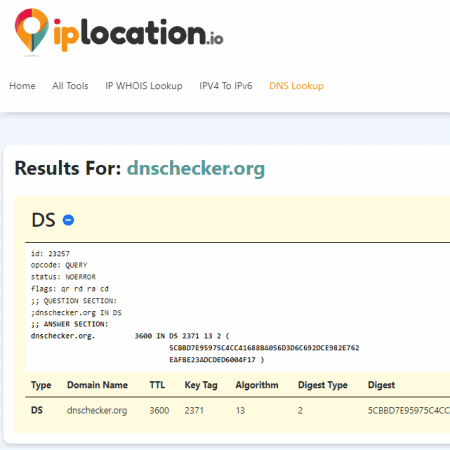
Task: Click the TTL value 3600 in the table
Action: (x=159, y=410)
